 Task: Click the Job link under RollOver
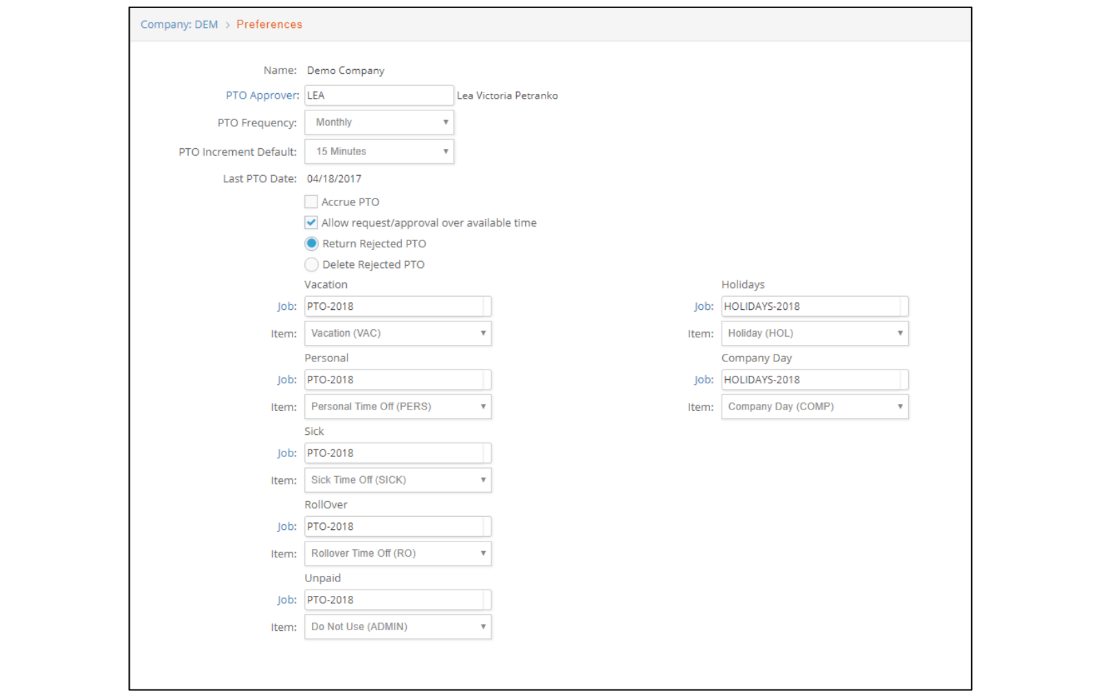(286, 527)
